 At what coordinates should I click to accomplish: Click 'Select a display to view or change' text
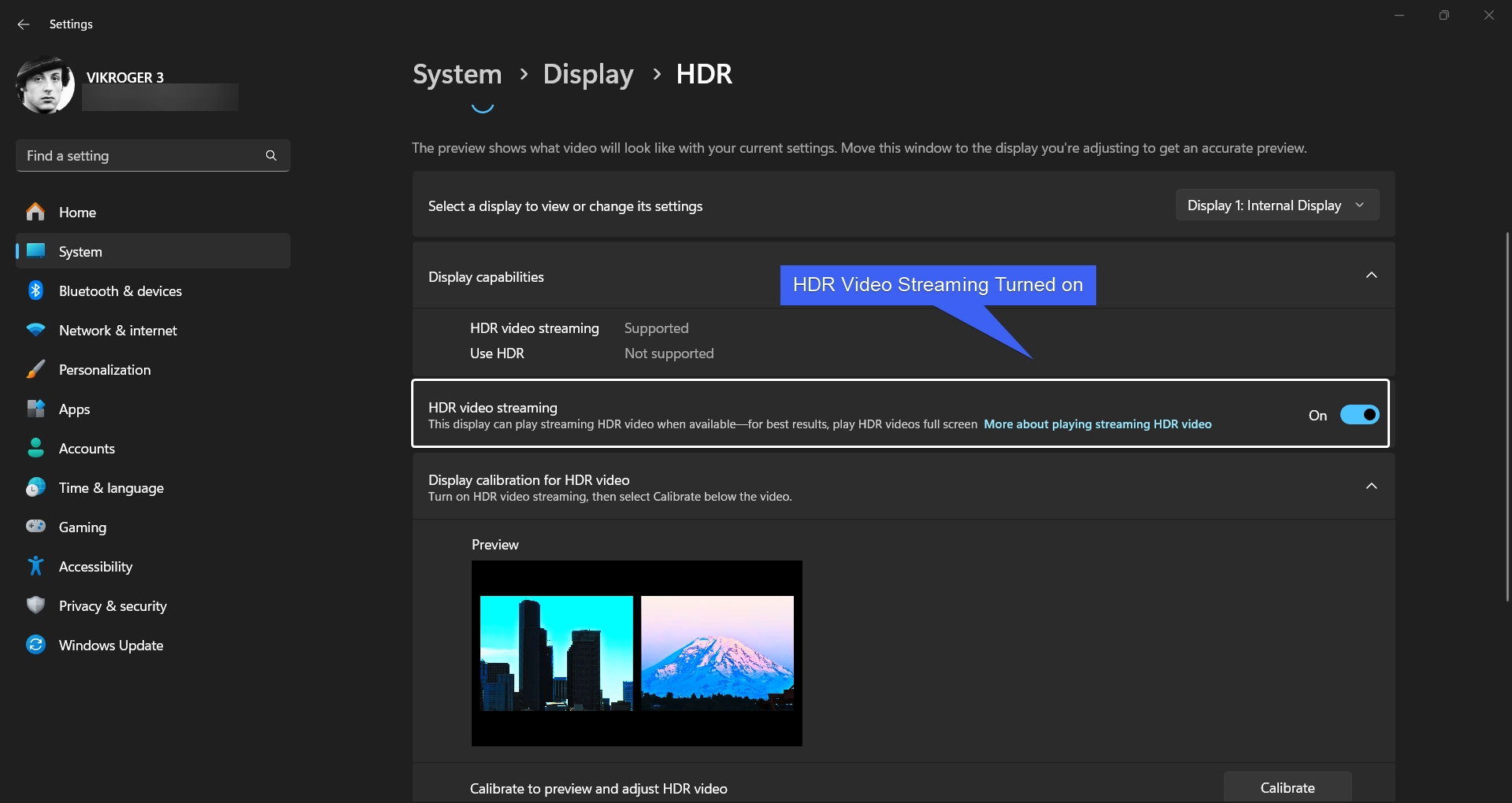(565, 206)
